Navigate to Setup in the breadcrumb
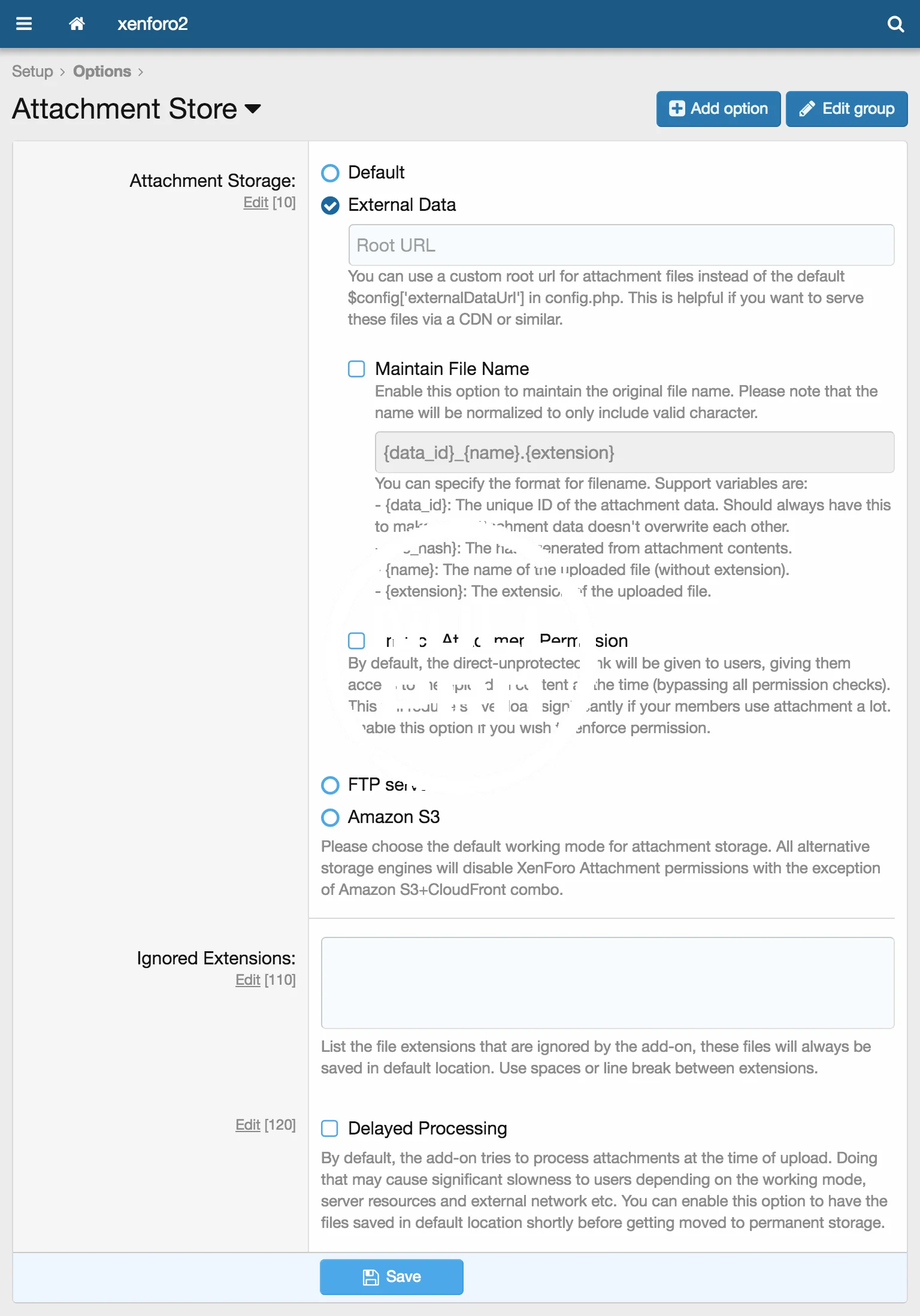Image resolution: width=920 pixels, height=1316 pixels. point(32,71)
